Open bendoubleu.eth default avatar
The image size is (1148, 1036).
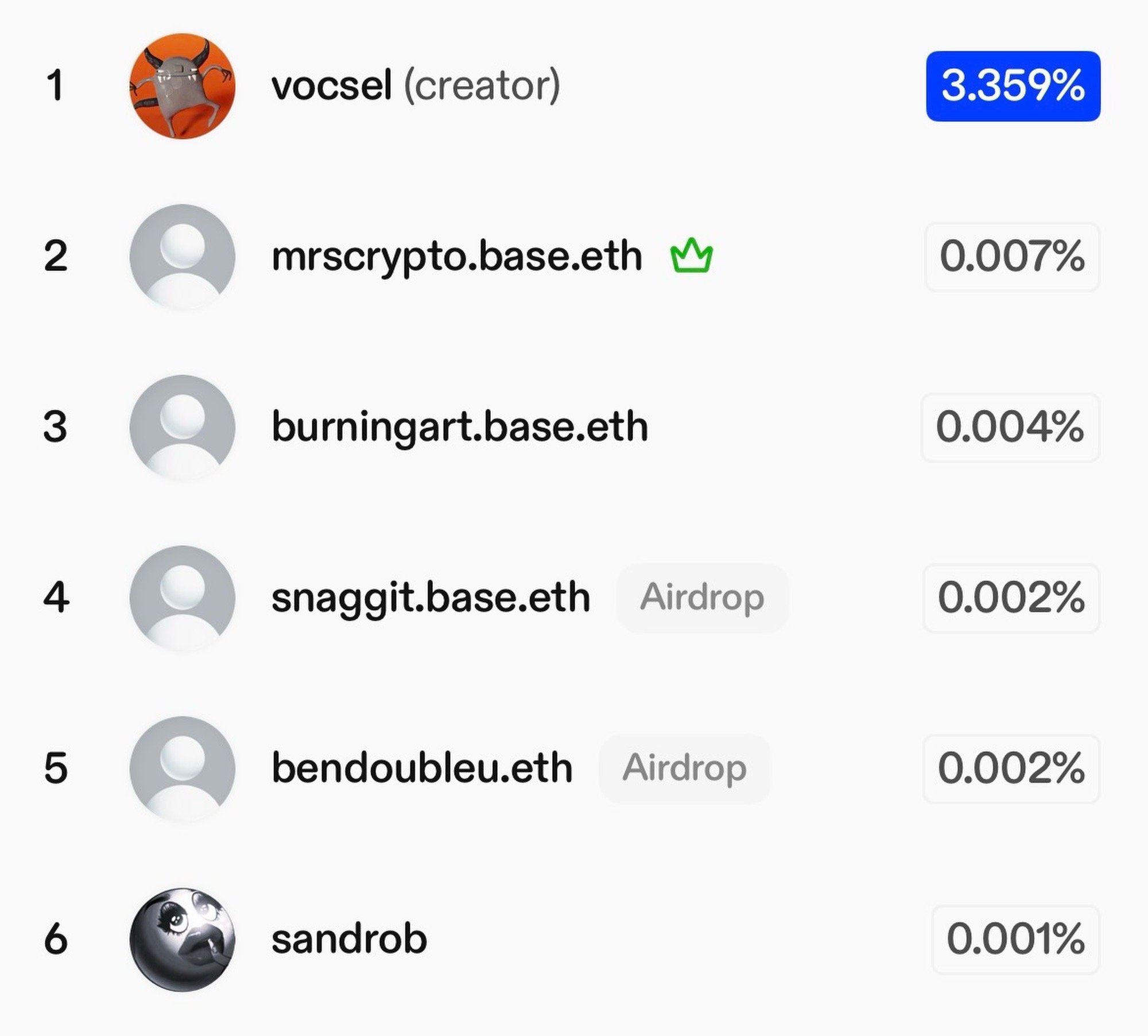click(183, 769)
